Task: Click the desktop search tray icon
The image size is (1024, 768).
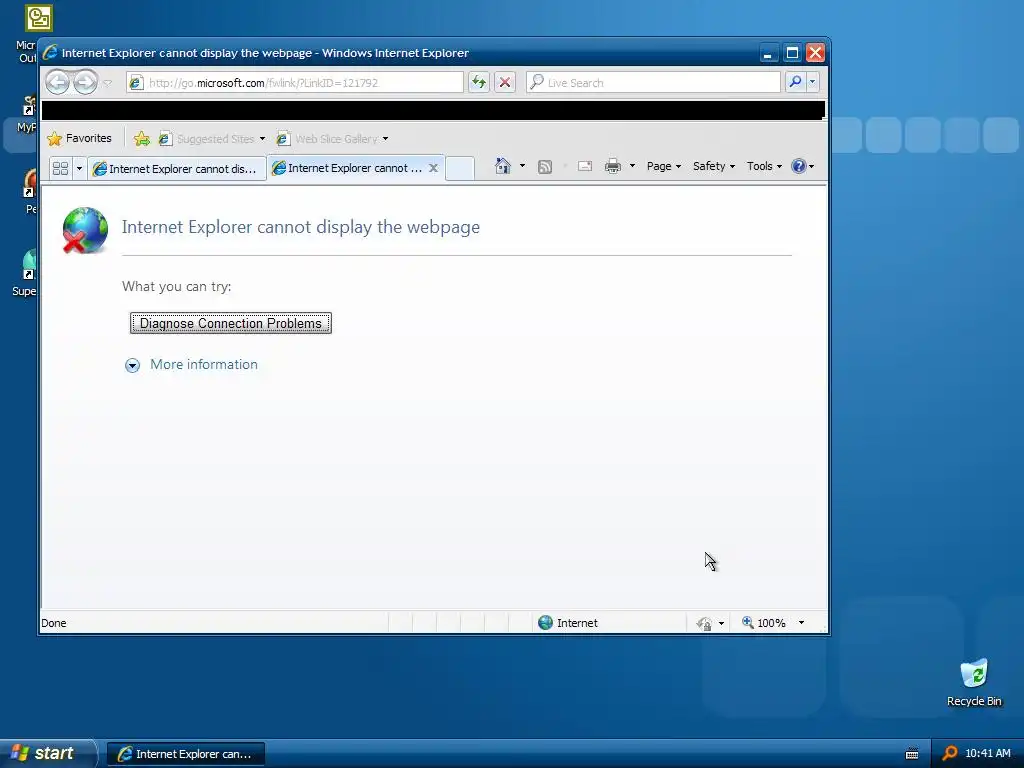Action: (950, 754)
